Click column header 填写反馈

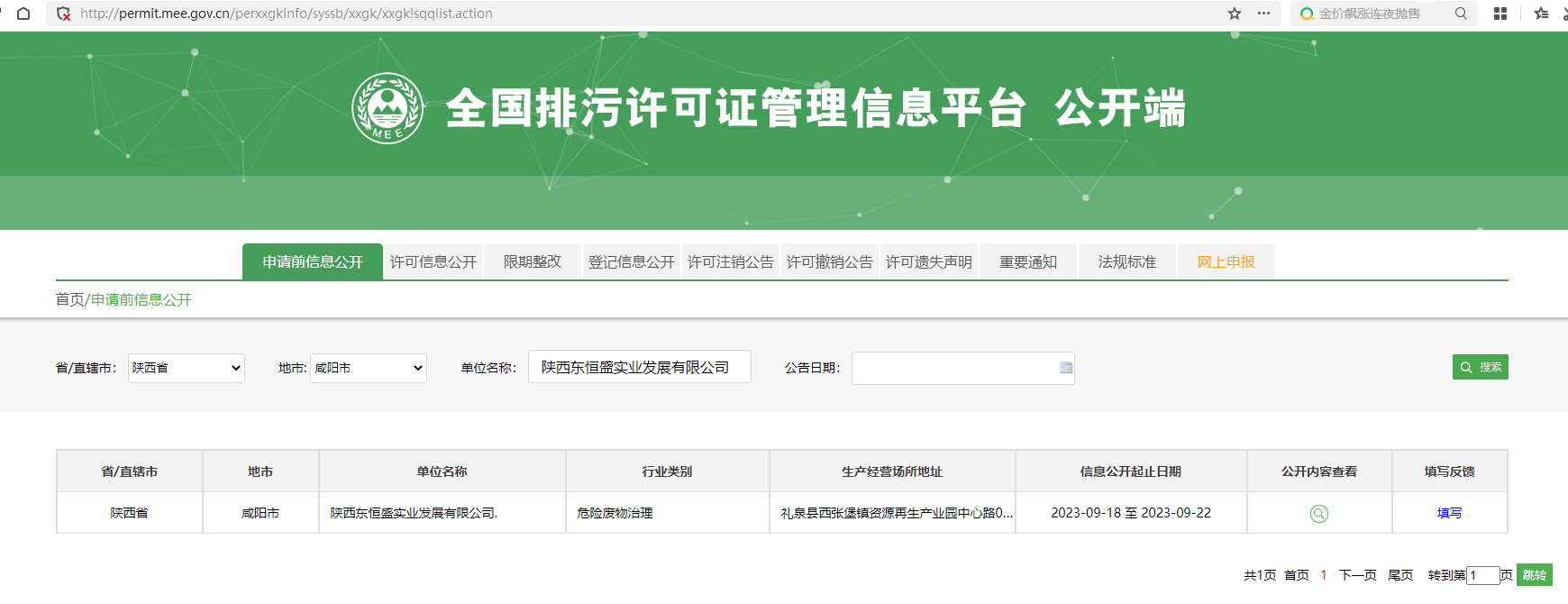1449,471
